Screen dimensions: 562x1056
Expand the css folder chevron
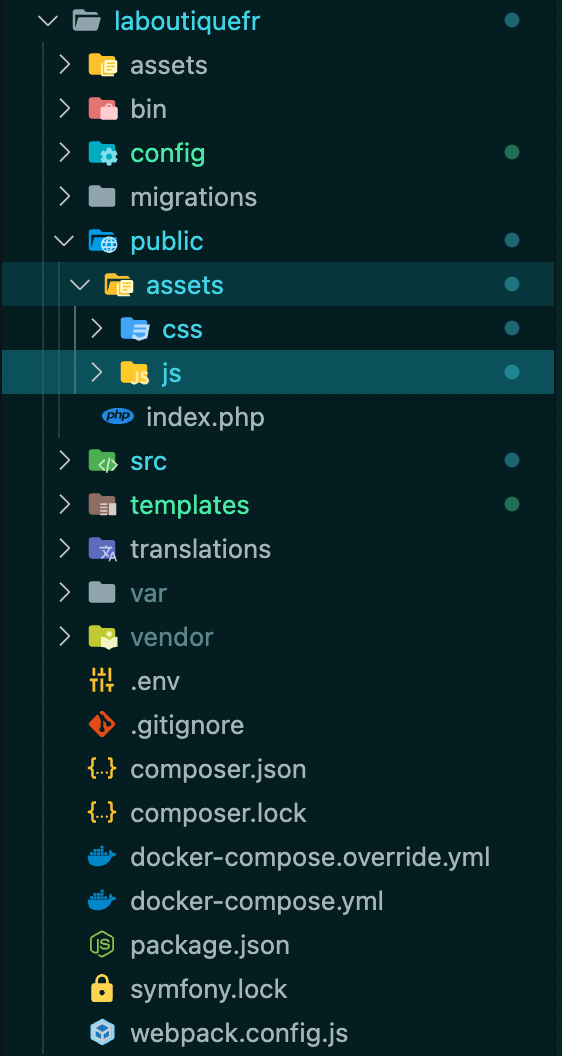[x=97, y=329]
